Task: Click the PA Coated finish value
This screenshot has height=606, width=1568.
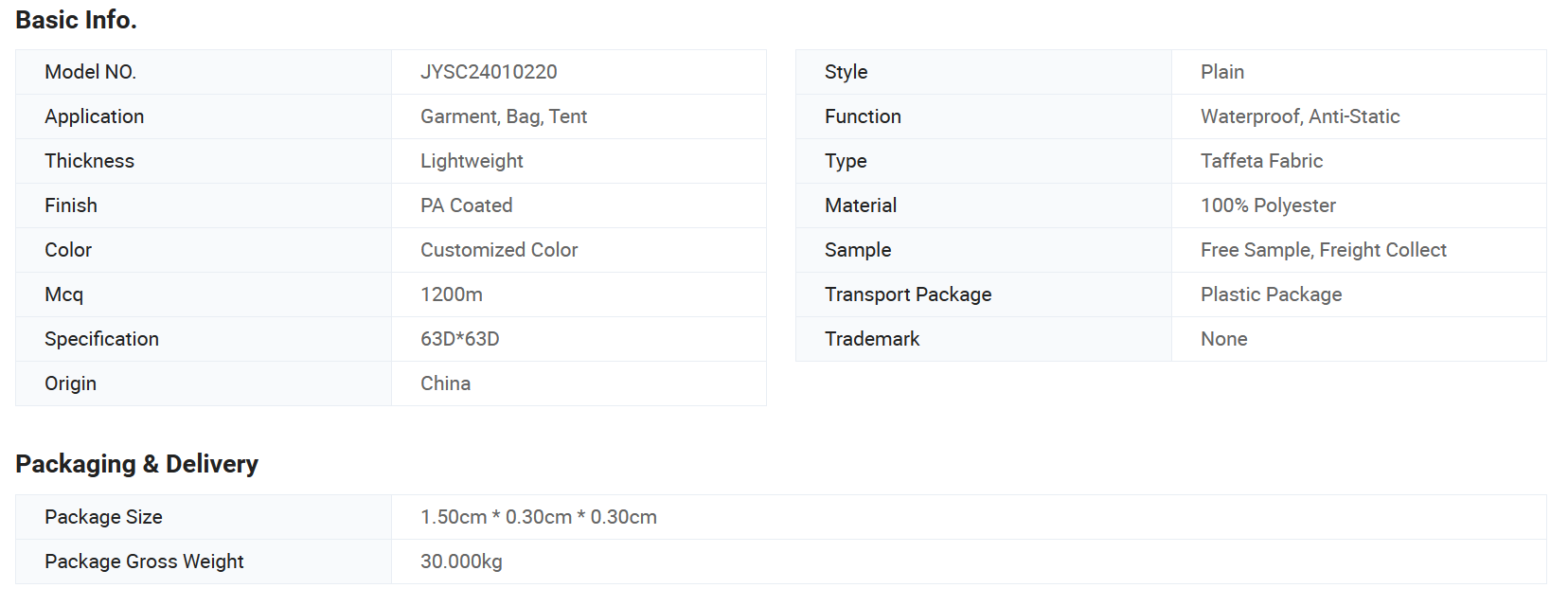Action: click(467, 205)
